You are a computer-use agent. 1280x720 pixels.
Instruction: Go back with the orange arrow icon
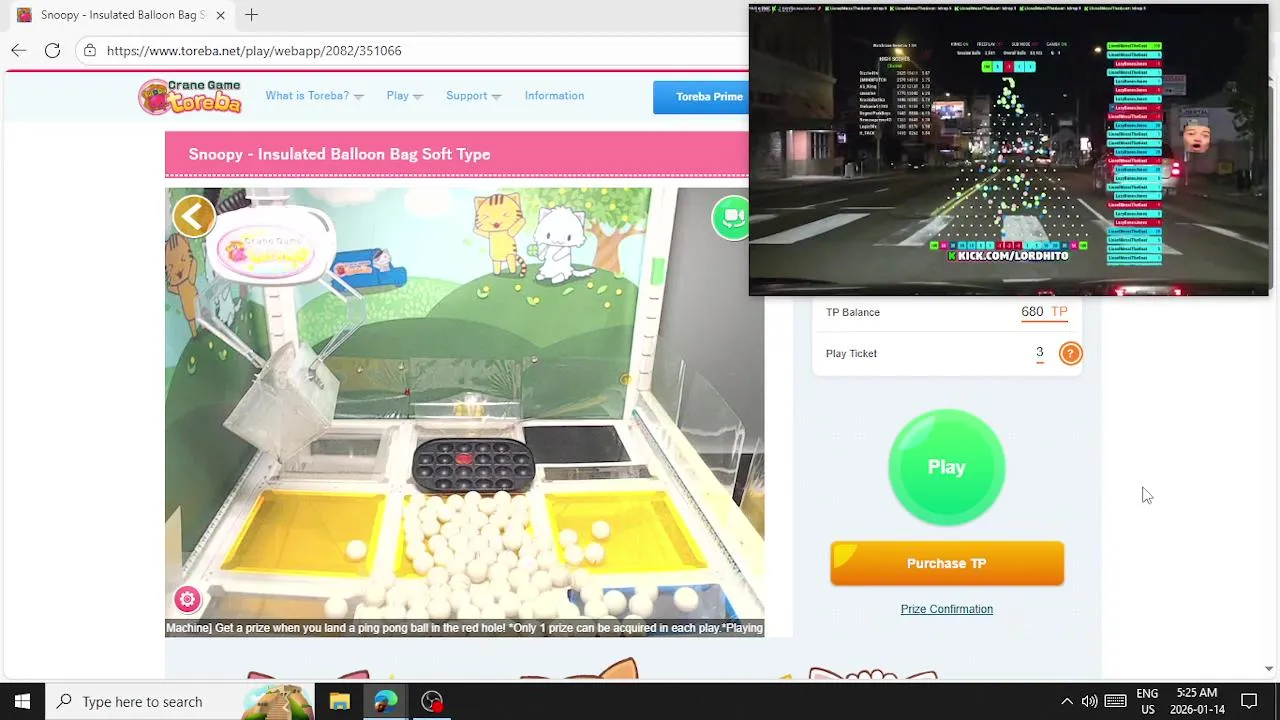click(x=194, y=216)
